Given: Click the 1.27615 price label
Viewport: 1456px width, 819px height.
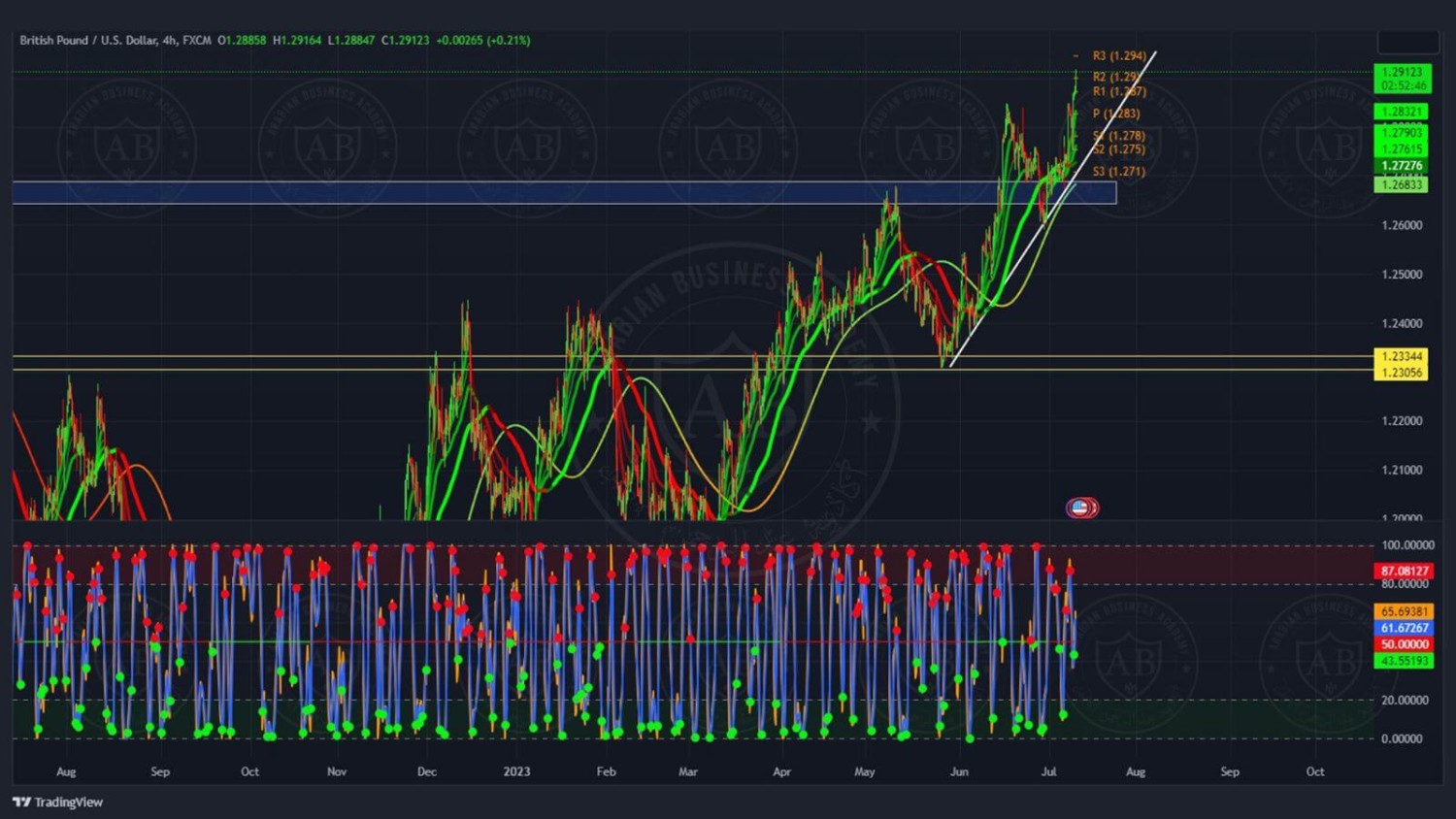Looking at the screenshot, I should click(x=1402, y=149).
